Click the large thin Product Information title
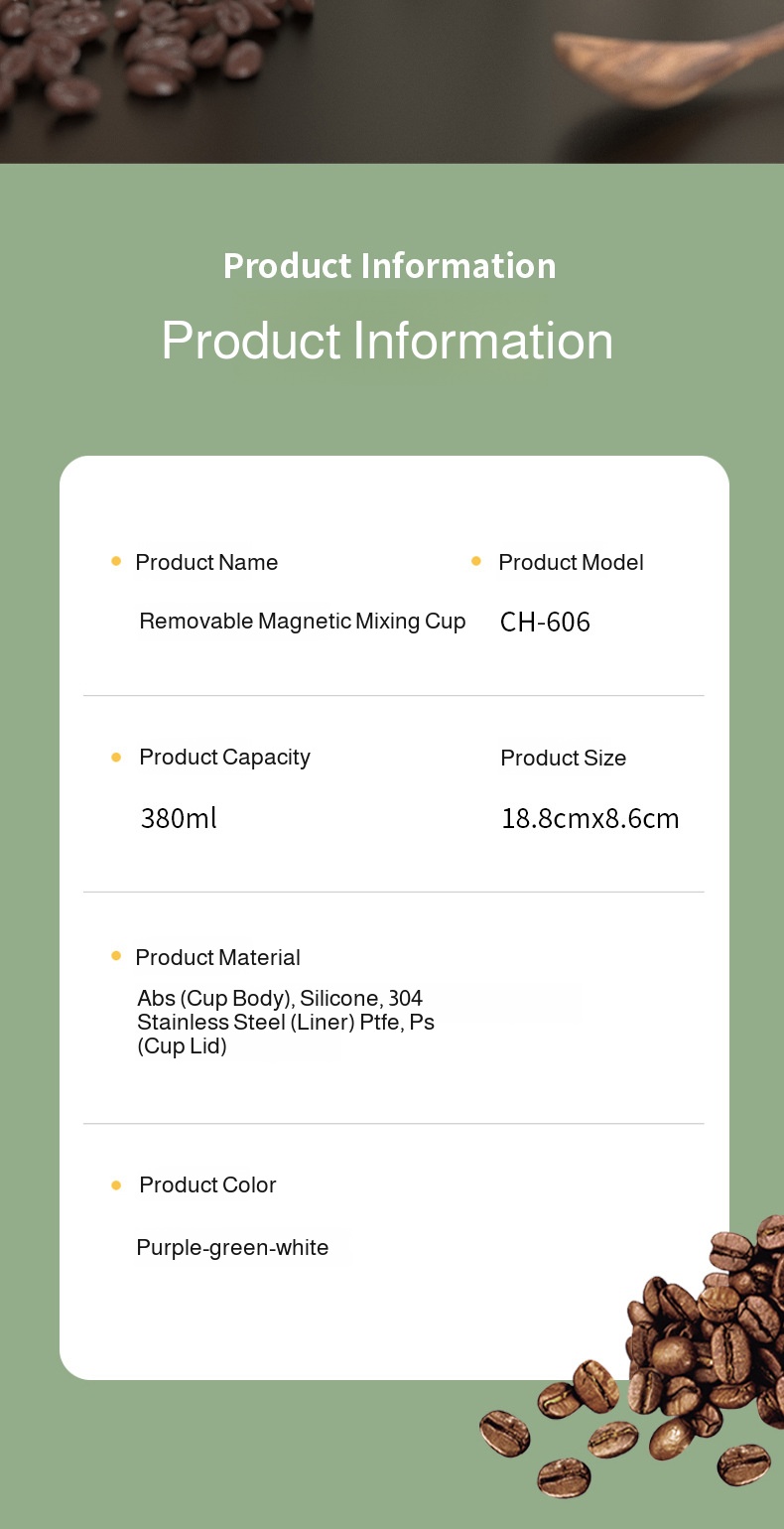 click(387, 341)
